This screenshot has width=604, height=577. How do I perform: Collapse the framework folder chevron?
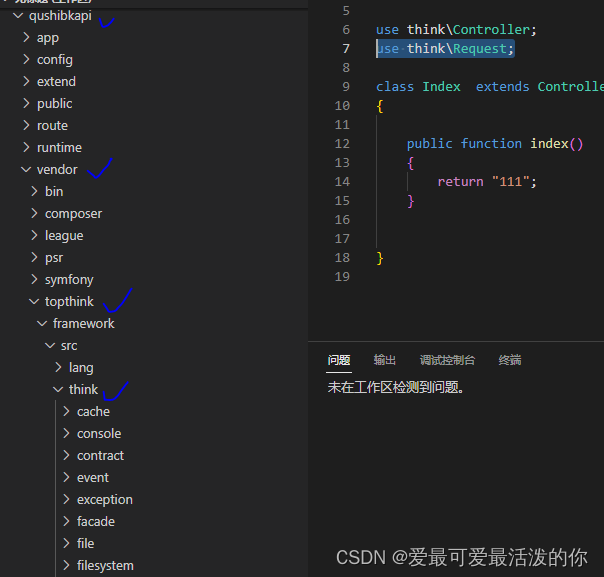click(x=42, y=324)
